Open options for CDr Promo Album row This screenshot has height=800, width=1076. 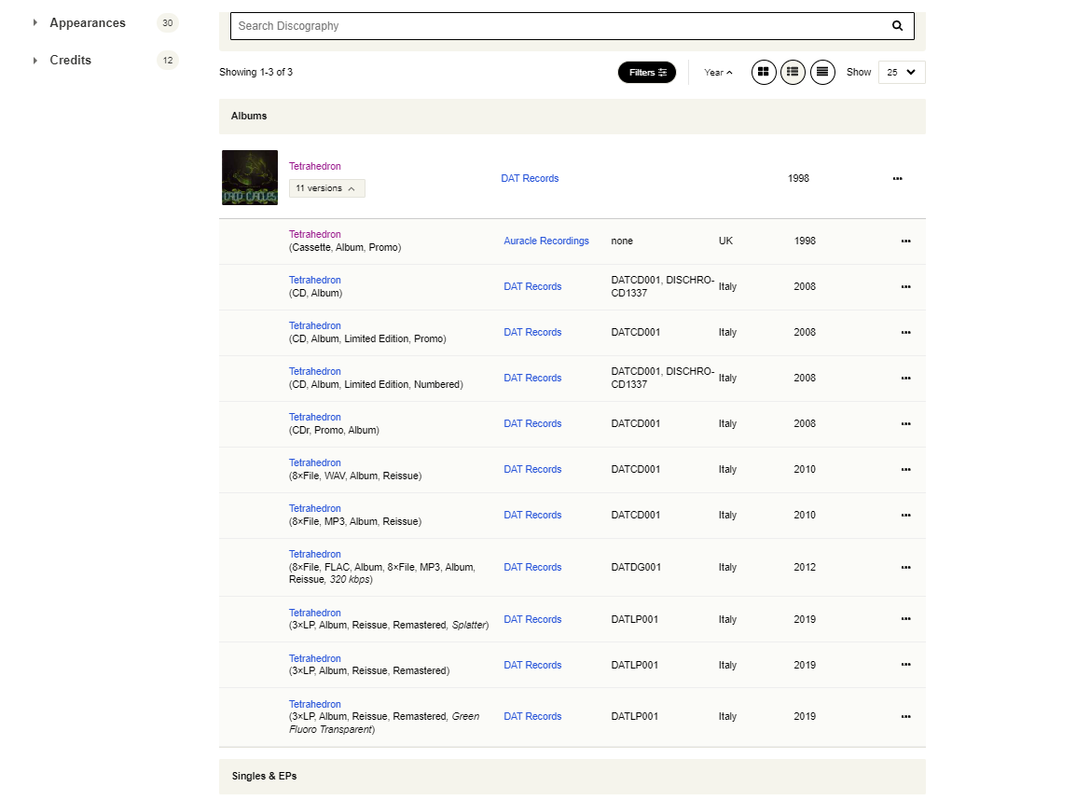(x=906, y=424)
